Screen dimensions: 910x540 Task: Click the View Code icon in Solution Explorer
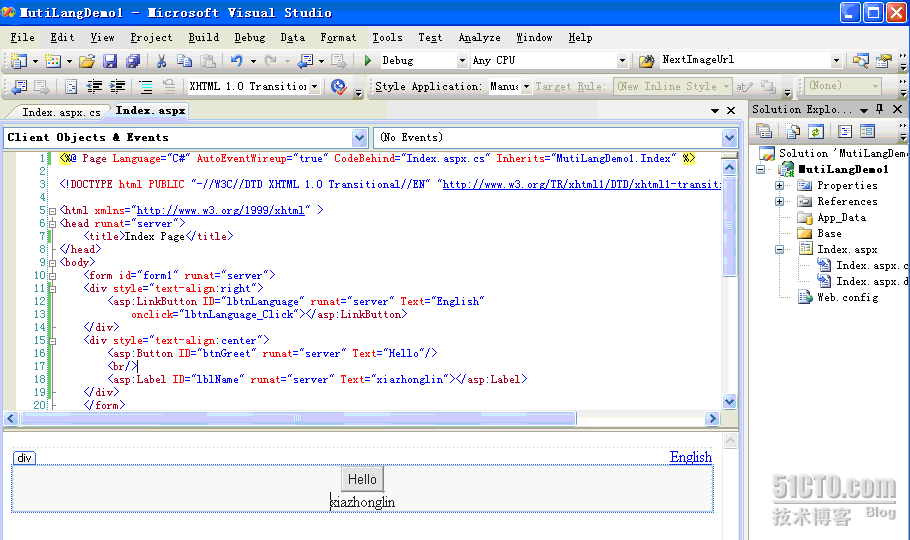(844, 132)
